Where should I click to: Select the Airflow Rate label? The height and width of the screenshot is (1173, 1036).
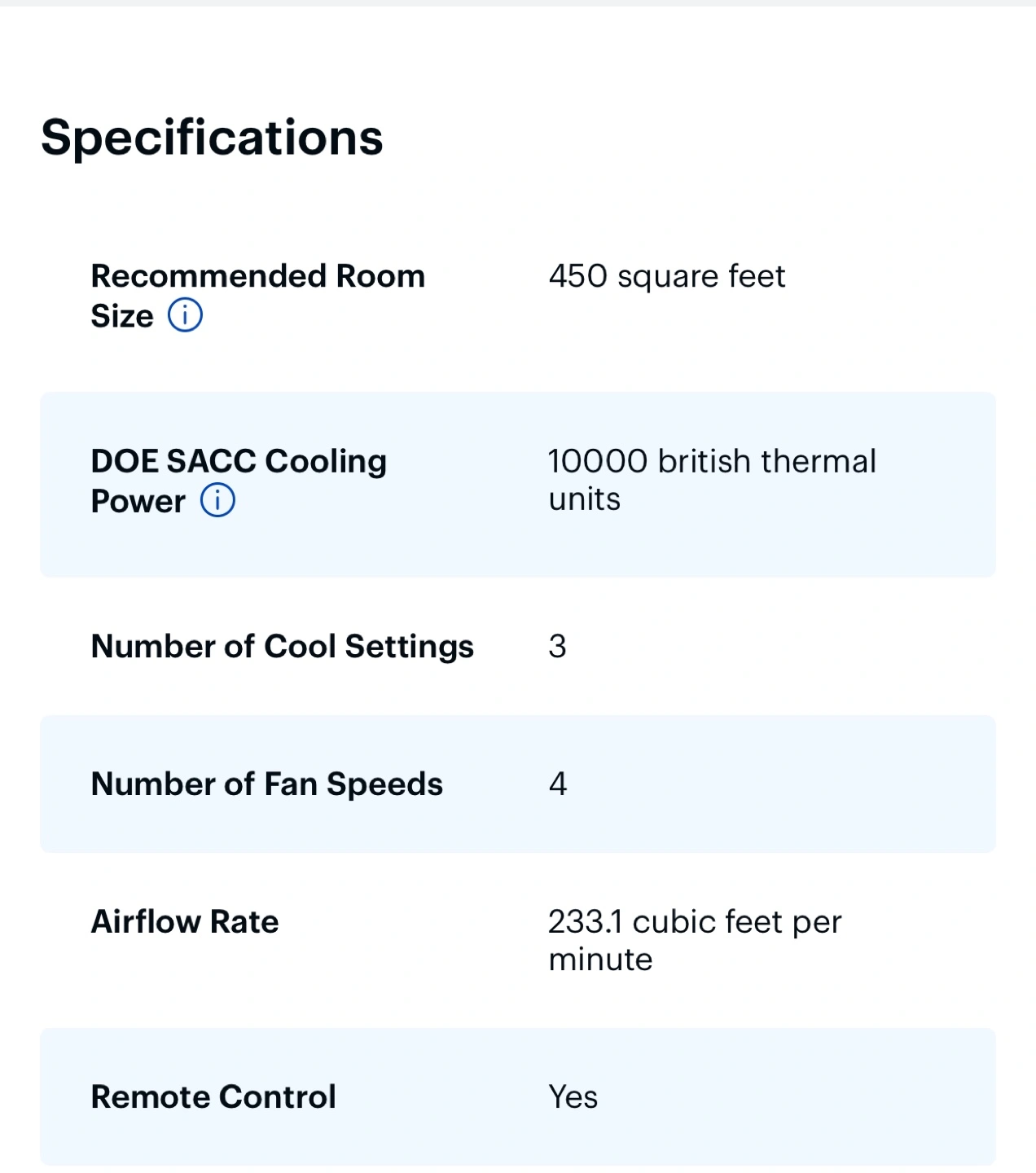point(185,922)
